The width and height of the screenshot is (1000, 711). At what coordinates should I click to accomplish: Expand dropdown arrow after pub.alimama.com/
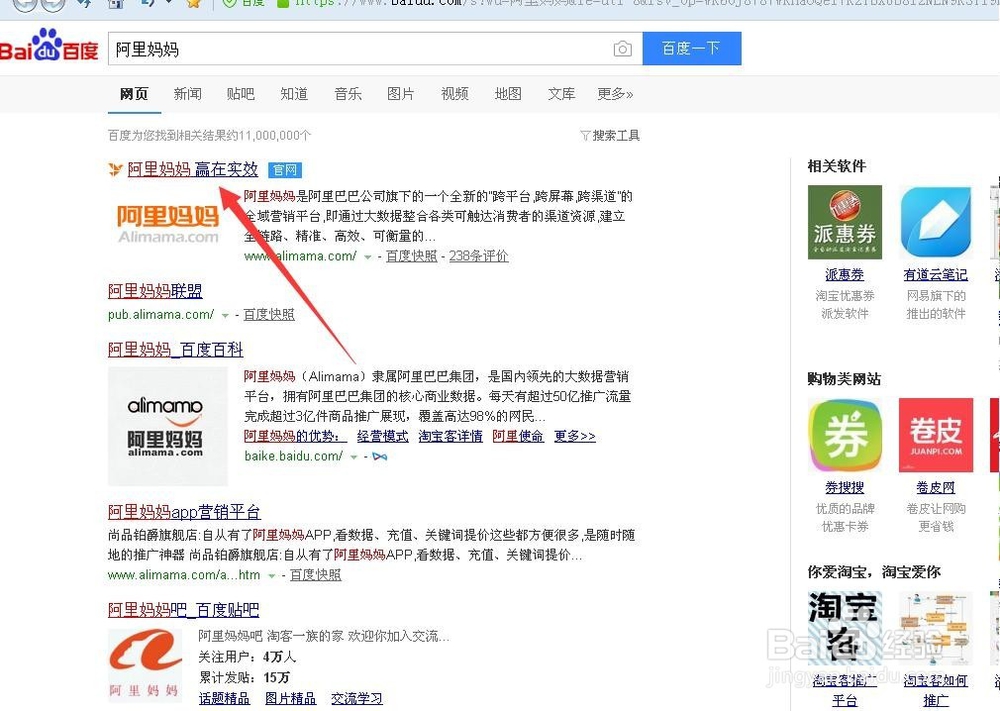tap(225, 315)
